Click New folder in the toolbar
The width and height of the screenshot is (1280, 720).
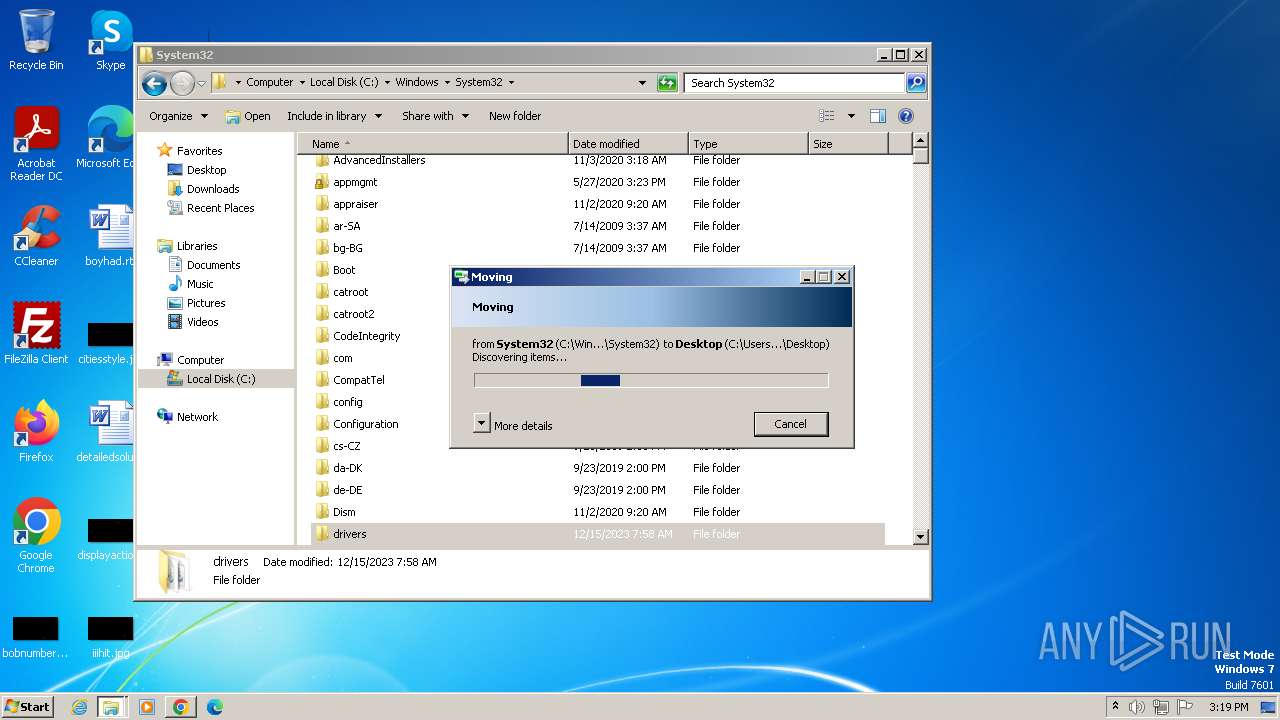pyautogui.click(x=514, y=116)
